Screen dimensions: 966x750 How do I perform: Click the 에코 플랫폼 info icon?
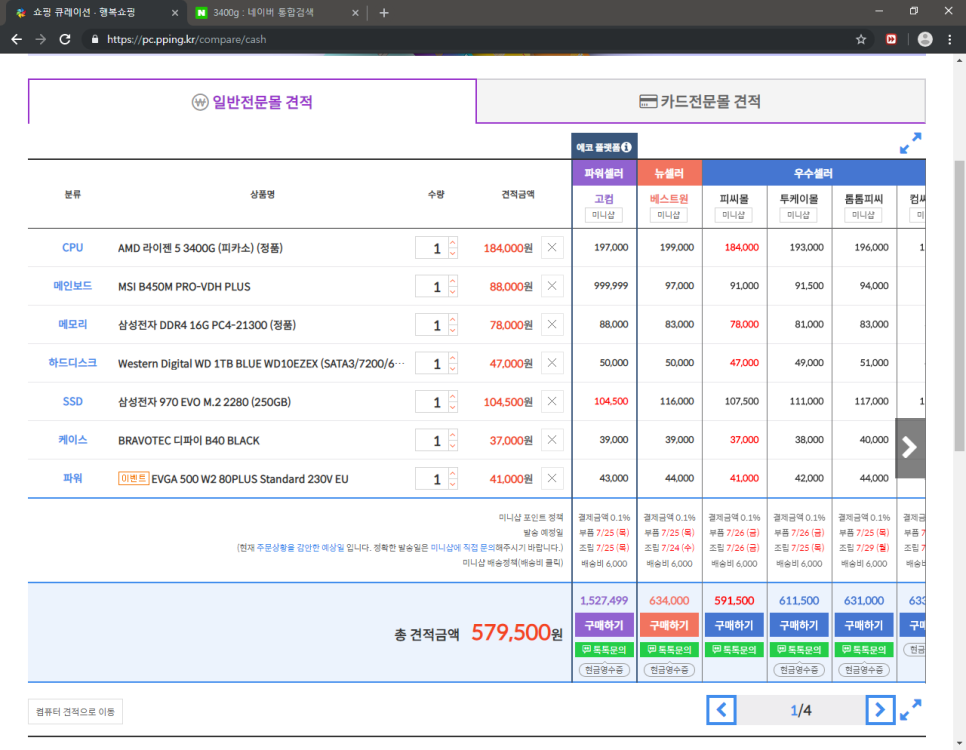pyautogui.click(x=626, y=147)
